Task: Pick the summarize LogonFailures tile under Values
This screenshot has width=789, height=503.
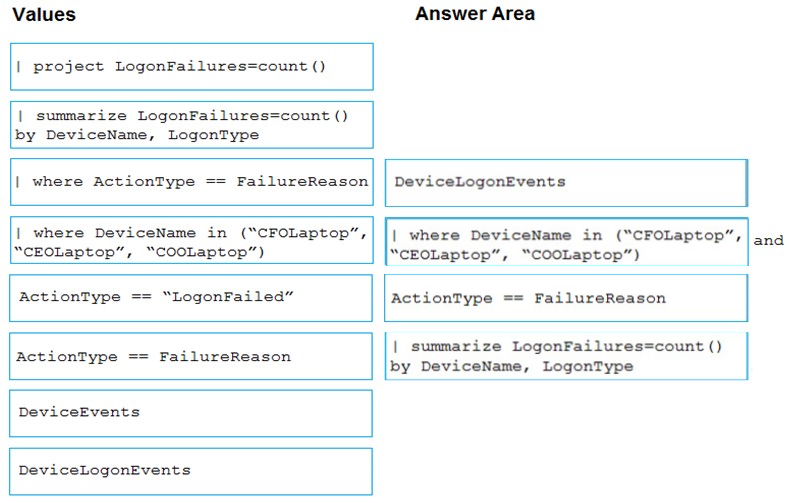Action: tap(192, 125)
